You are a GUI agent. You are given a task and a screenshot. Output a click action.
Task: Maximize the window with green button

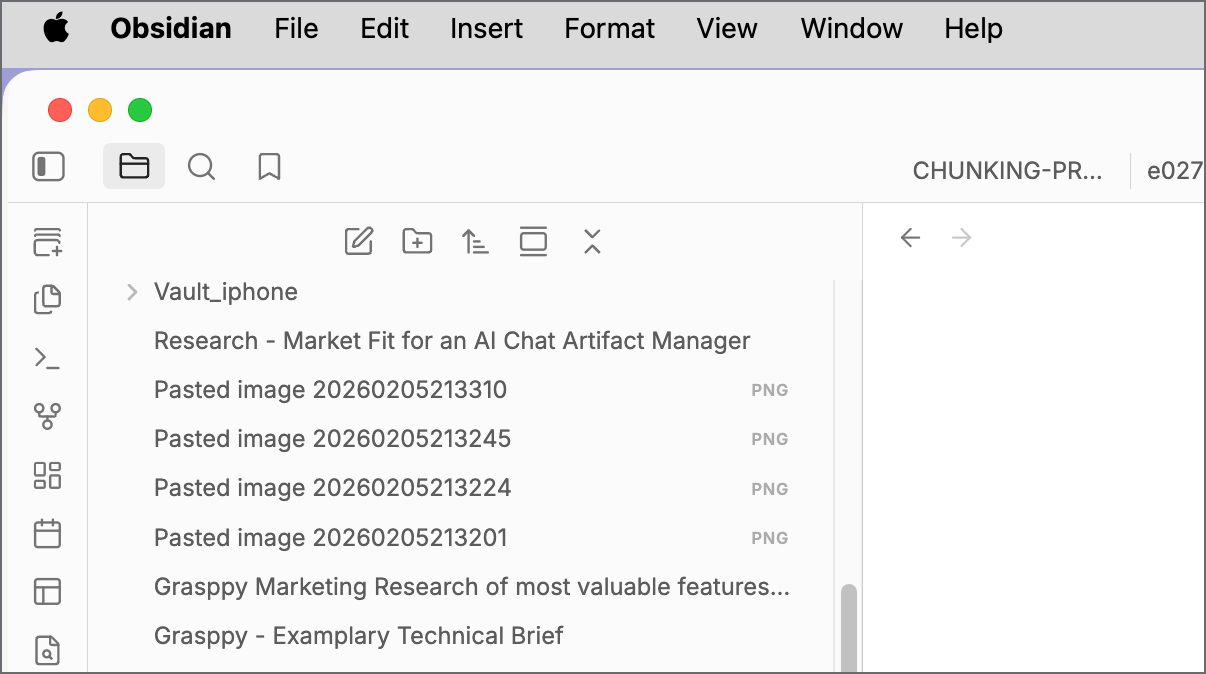[140, 110]
